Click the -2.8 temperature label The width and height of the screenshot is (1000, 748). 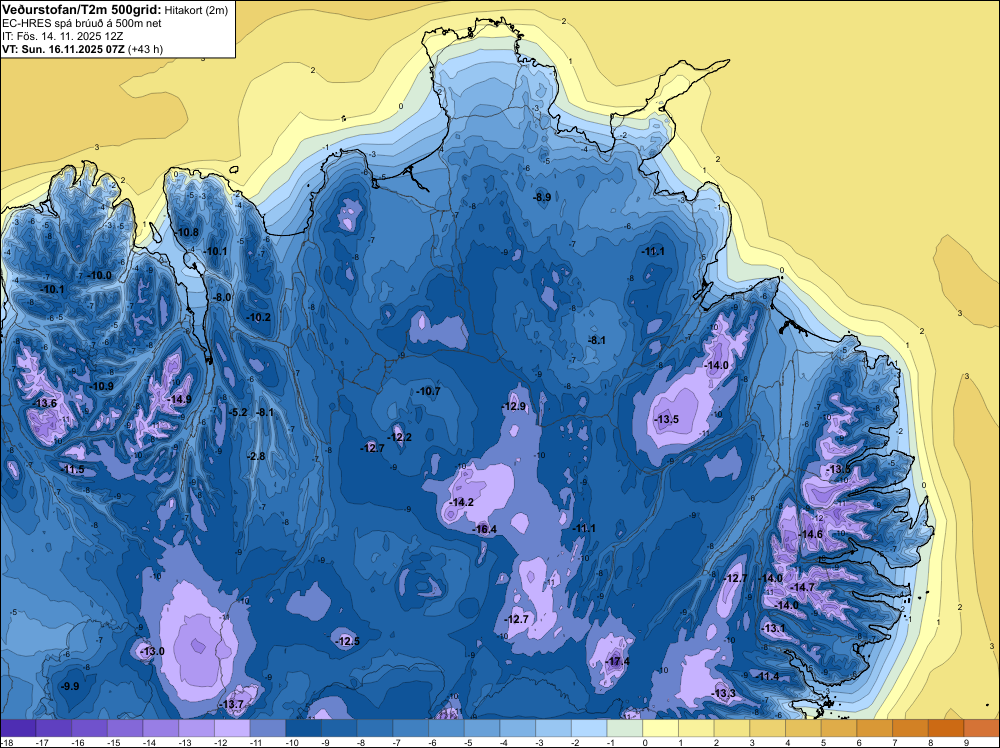click(256, 456)
